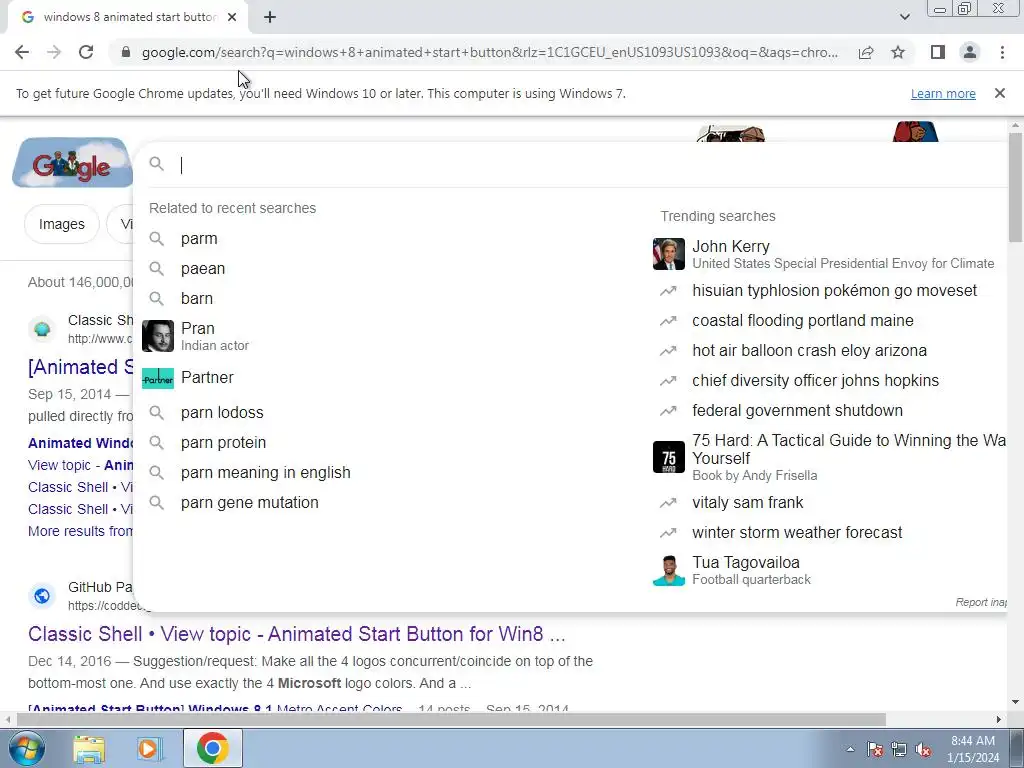Click the muted volume tray icon

coord(923,749)
